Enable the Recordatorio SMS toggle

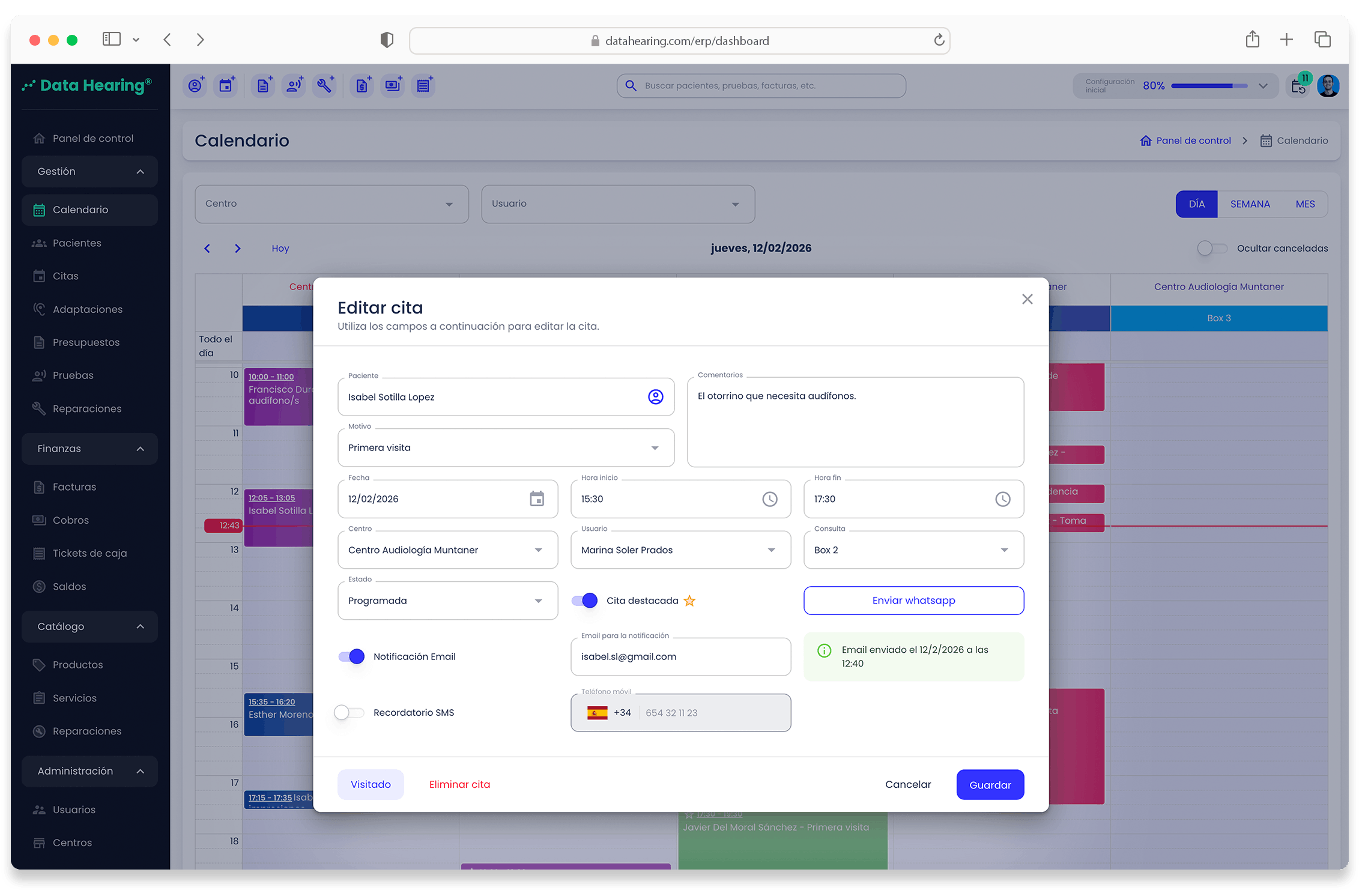pyautogui.click(x=349, y=712)
